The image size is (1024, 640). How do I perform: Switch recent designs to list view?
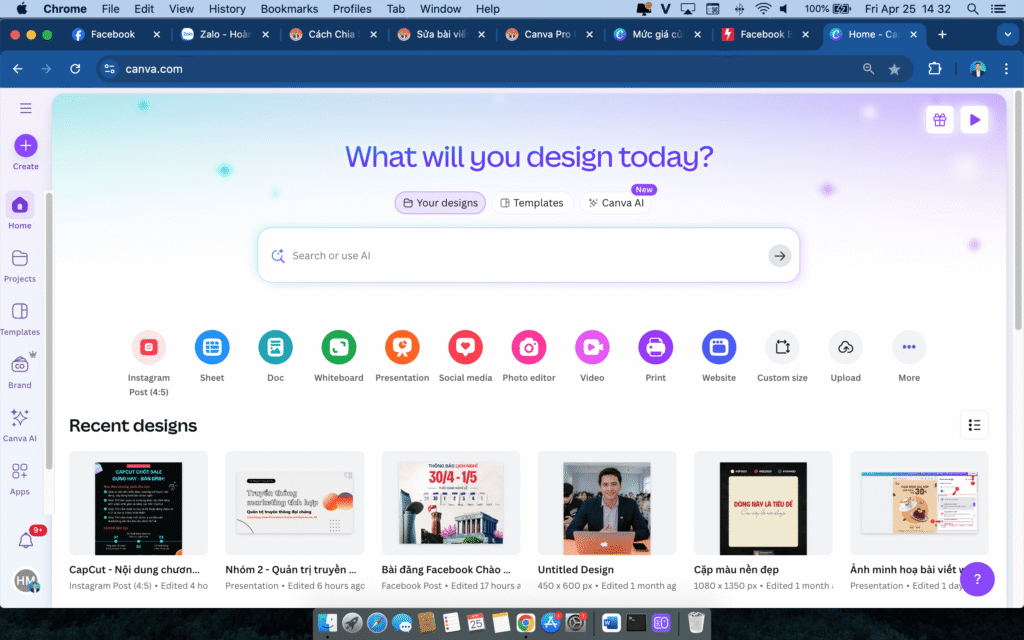[x=974, y=425]
